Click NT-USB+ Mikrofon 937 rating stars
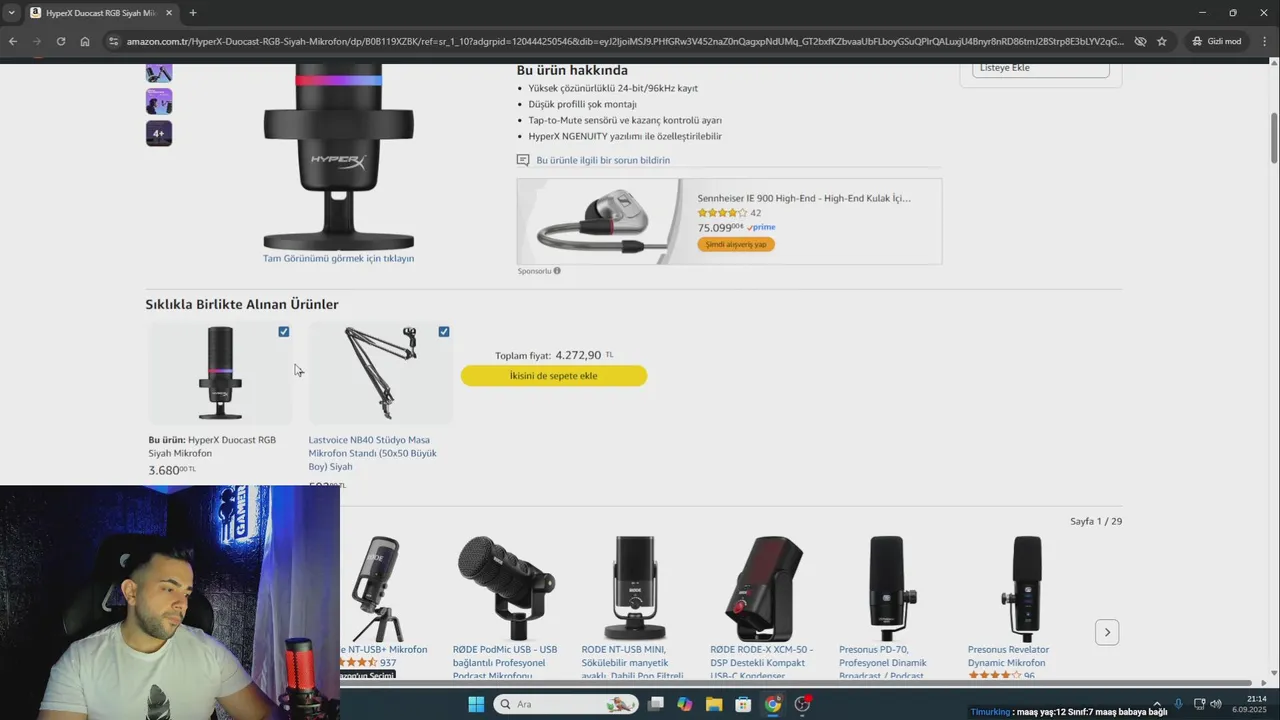Screen dimensions: 1280x720 (x=358, y=663)
